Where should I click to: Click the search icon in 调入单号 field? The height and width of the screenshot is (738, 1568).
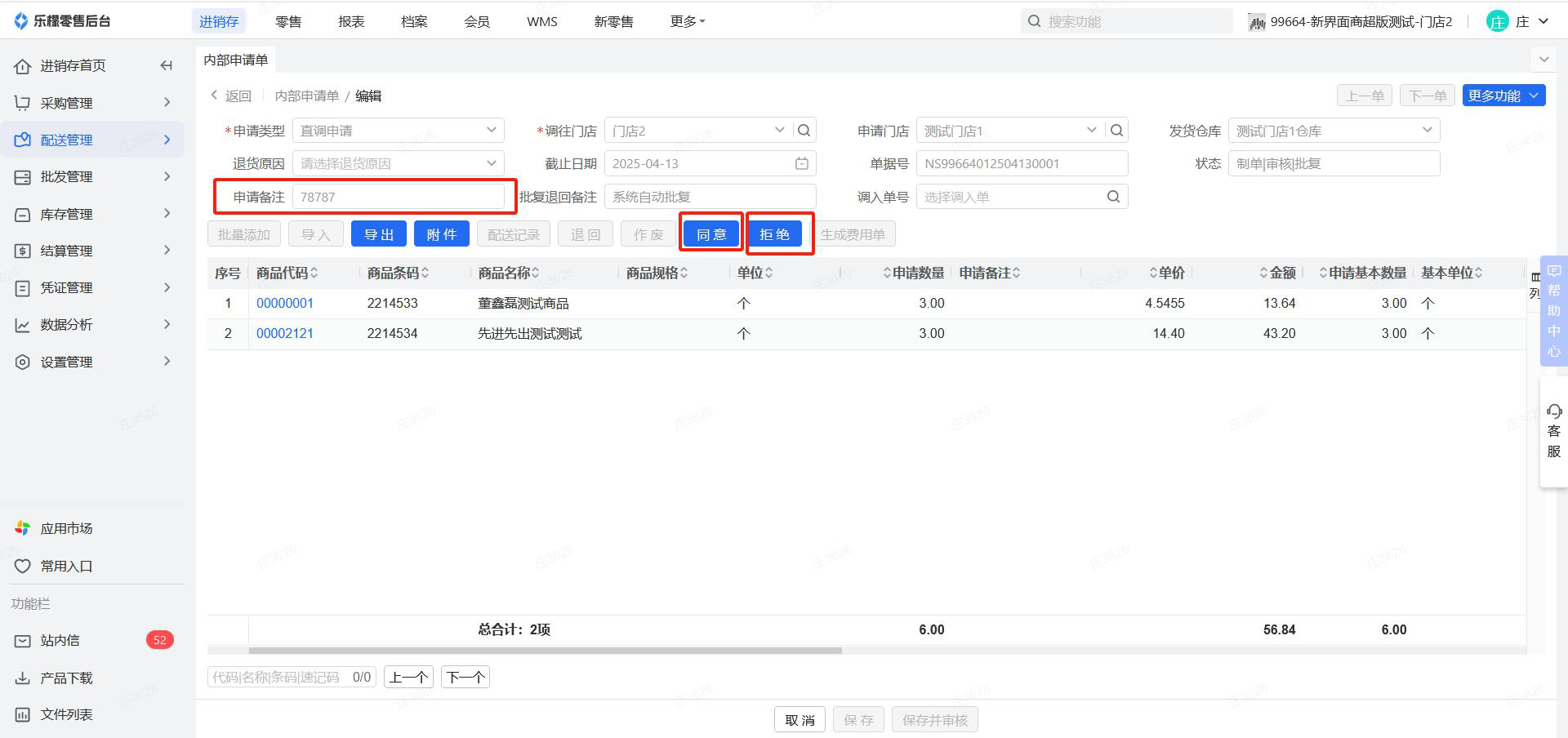(1113, 197)
